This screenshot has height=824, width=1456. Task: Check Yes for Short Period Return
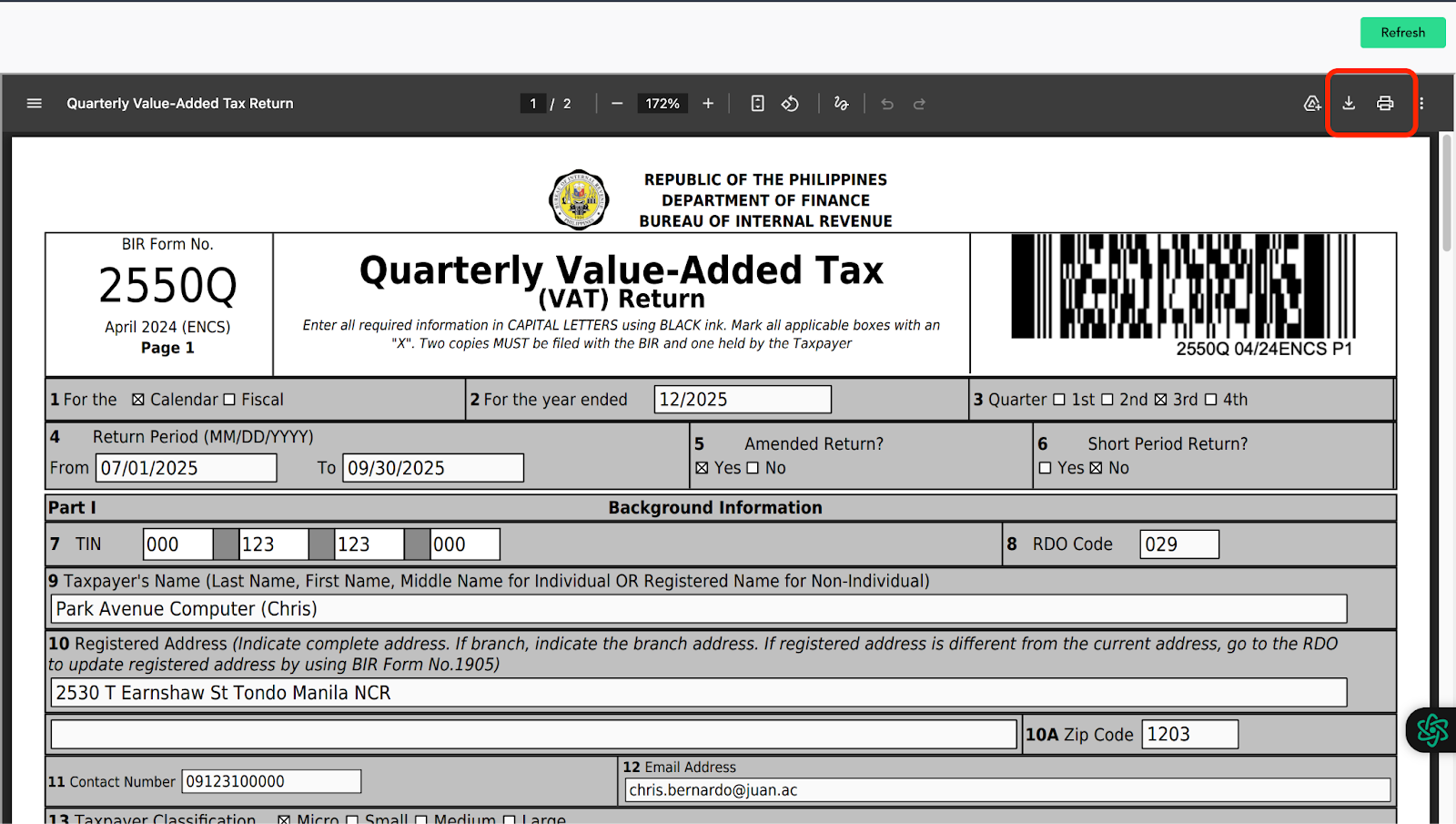tap(1046, 468)
